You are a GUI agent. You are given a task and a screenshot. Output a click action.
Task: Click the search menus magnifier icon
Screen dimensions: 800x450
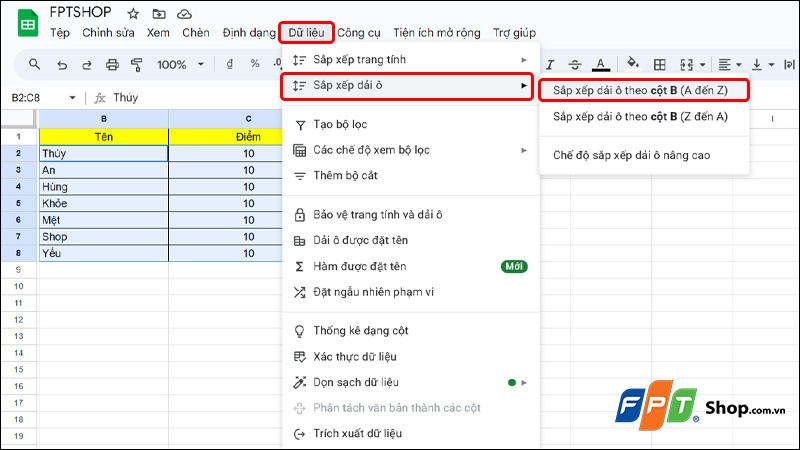[x=34, y=64]
